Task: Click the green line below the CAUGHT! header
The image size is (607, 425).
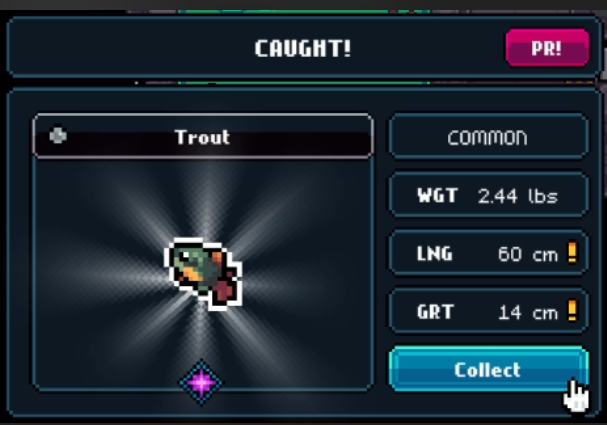Action: (304, 83)
